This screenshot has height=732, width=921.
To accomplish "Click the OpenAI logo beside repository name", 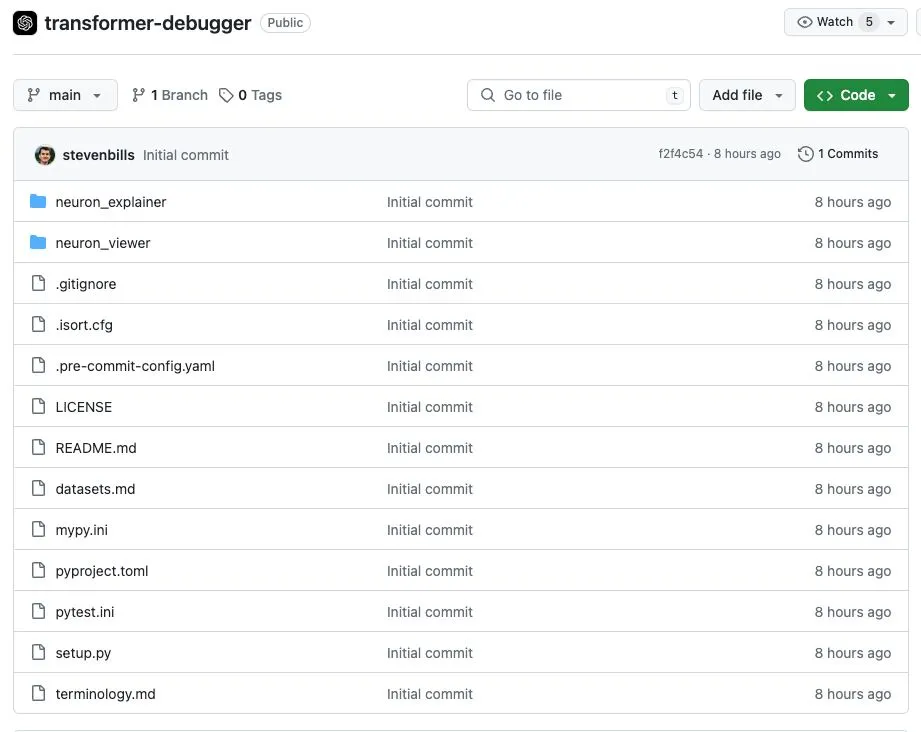I will 25,23.
